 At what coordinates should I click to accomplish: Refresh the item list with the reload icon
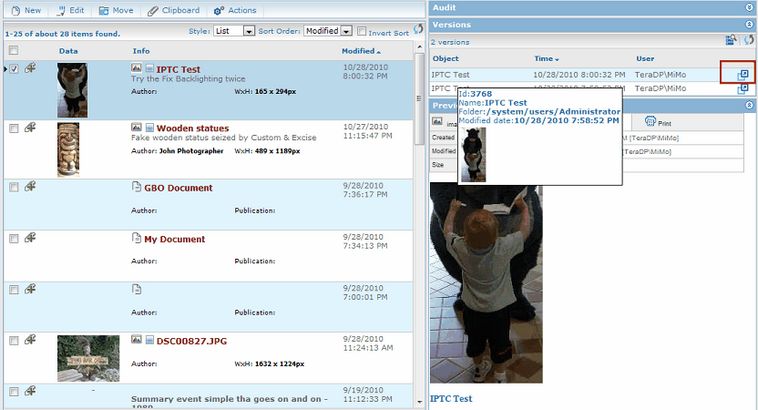418,30
